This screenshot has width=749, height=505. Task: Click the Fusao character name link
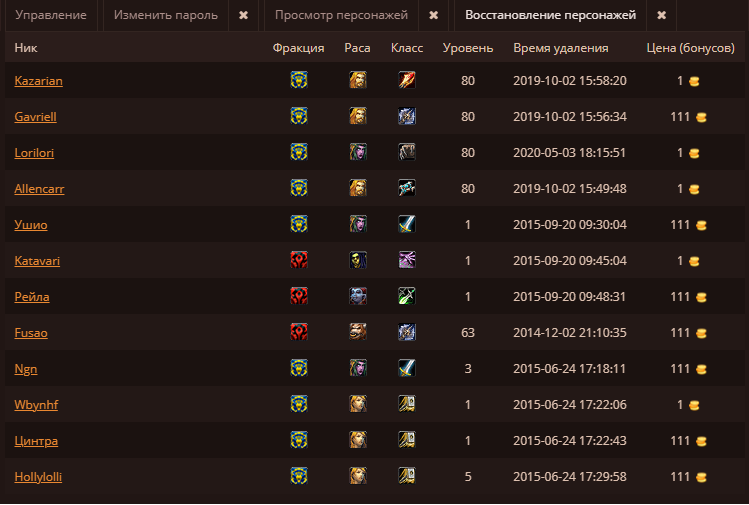click(x=31, y=332)
